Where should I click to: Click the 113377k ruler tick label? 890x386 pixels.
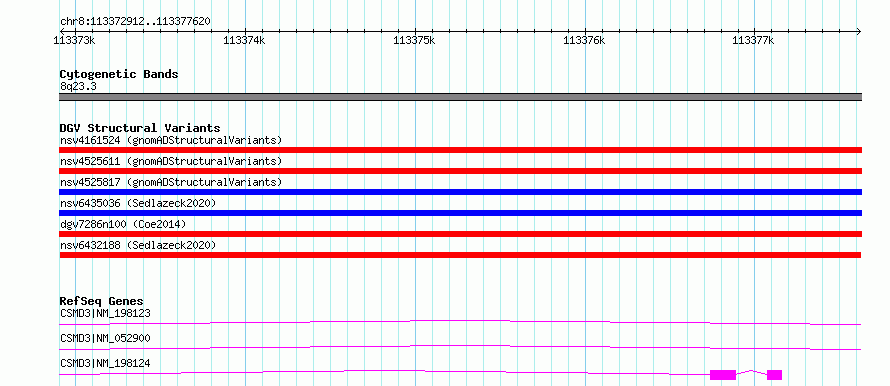[753, 40]
